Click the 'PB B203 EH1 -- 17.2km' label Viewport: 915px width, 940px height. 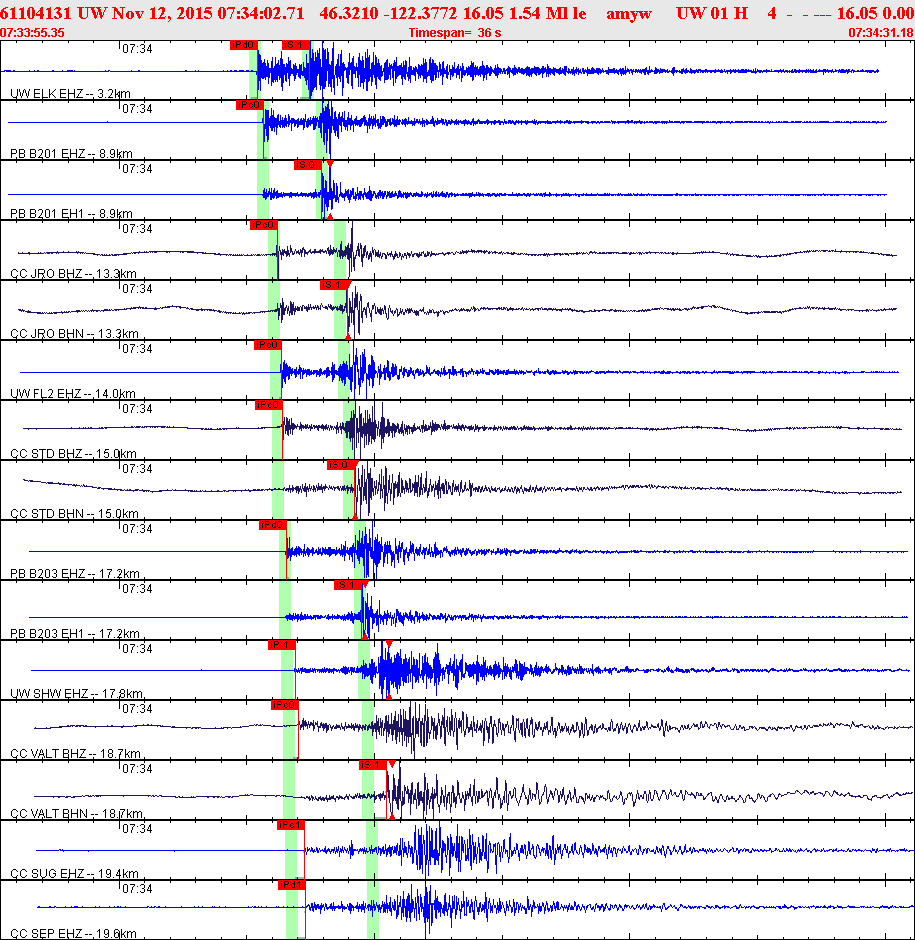pos(74,633)
